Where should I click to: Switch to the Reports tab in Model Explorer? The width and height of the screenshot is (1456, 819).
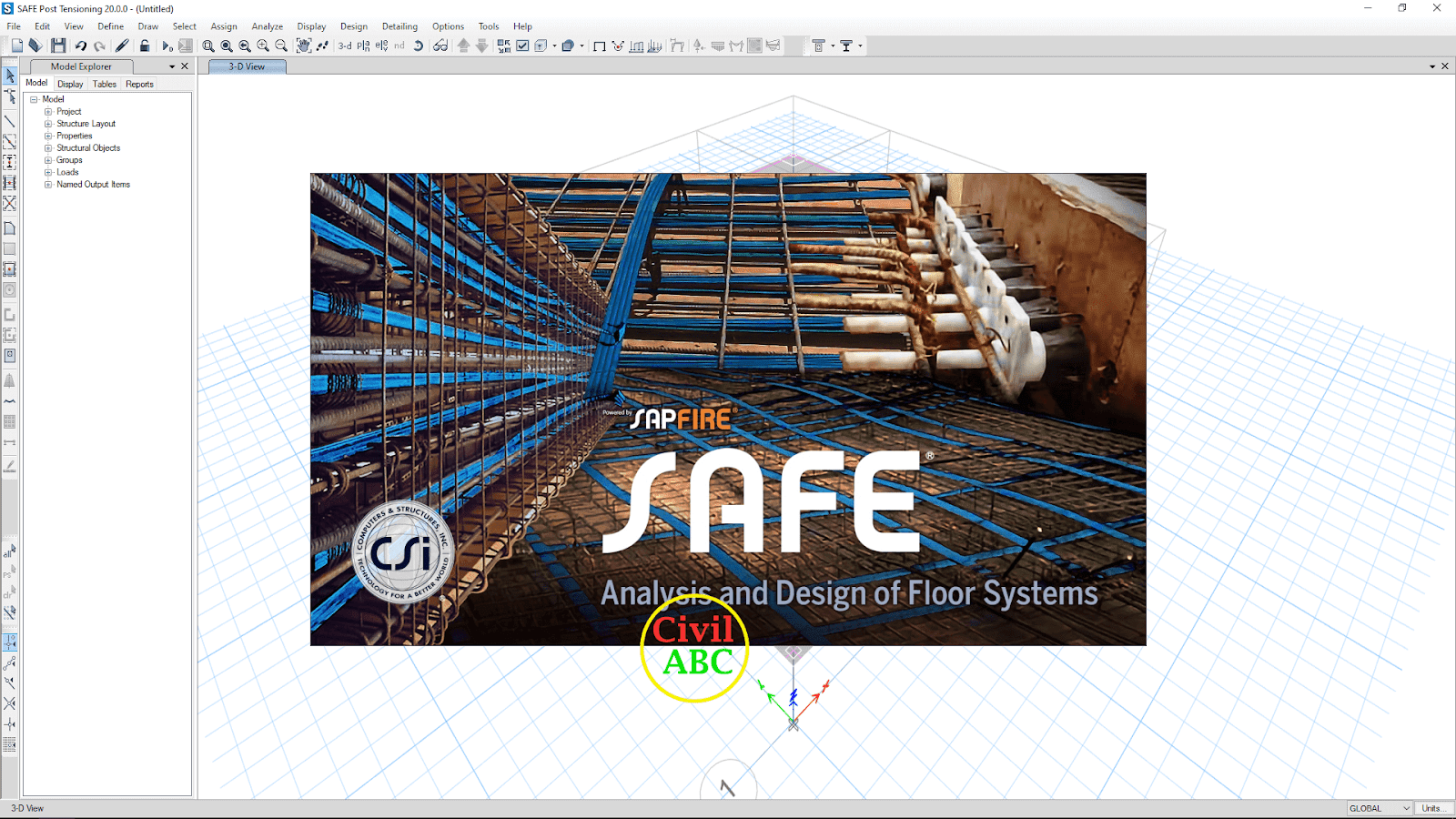[x=139, y=84]
